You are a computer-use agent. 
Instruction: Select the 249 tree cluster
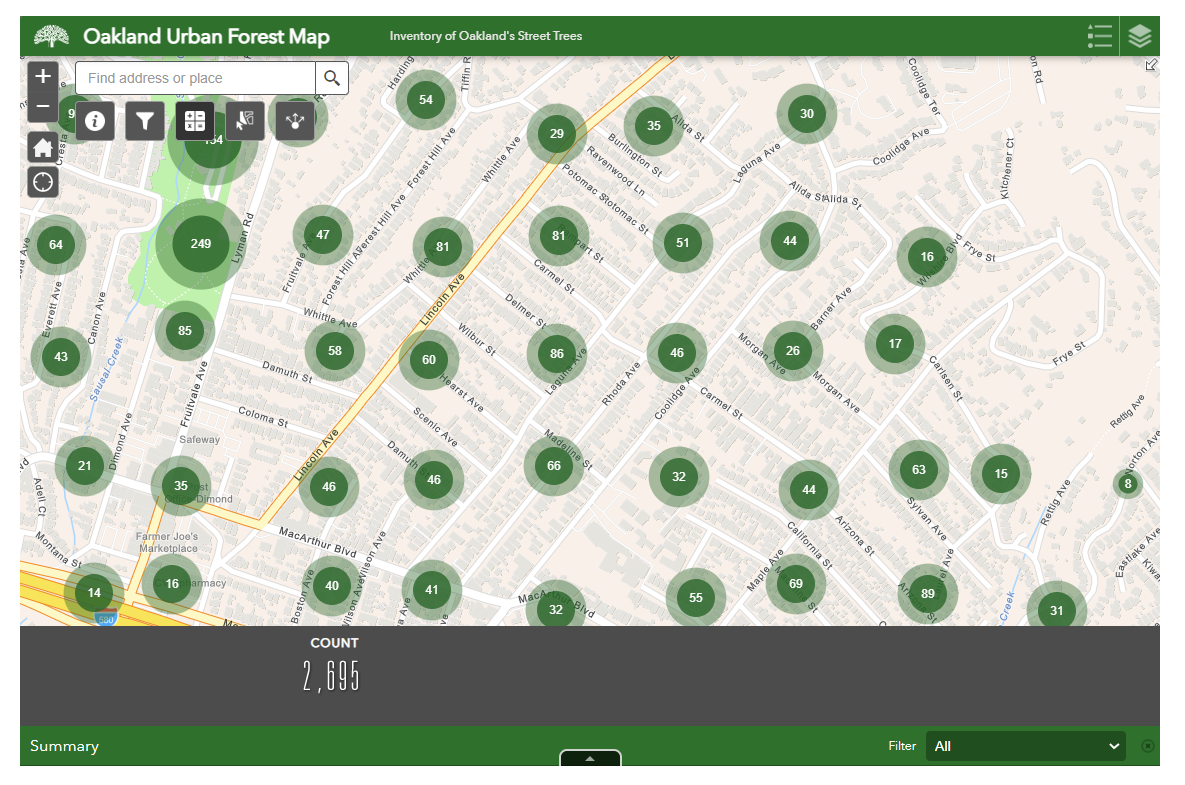201,244
